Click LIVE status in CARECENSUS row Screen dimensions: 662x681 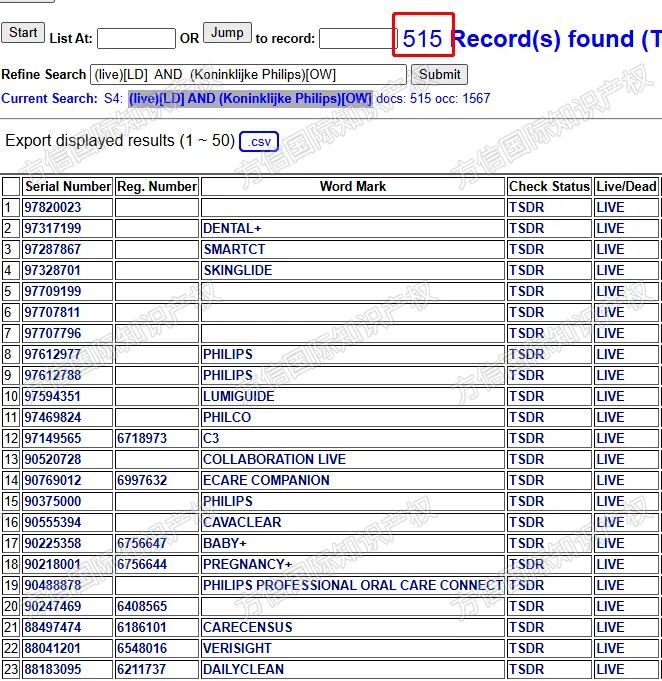pyautogui.click(x=610, y=627)
